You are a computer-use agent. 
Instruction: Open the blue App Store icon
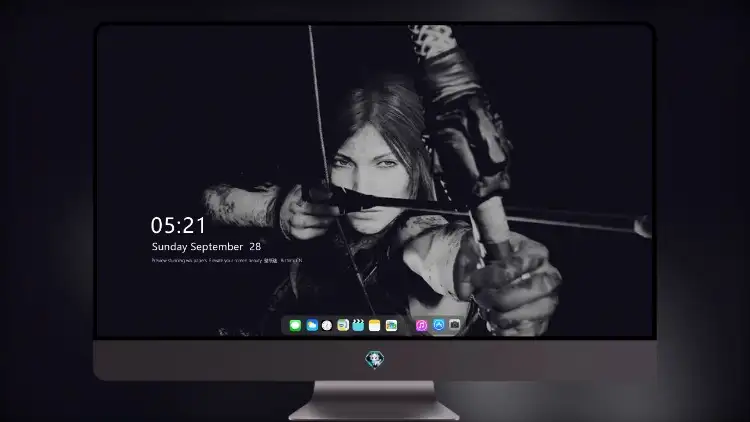pyautogui.click(x=439, y=325)
